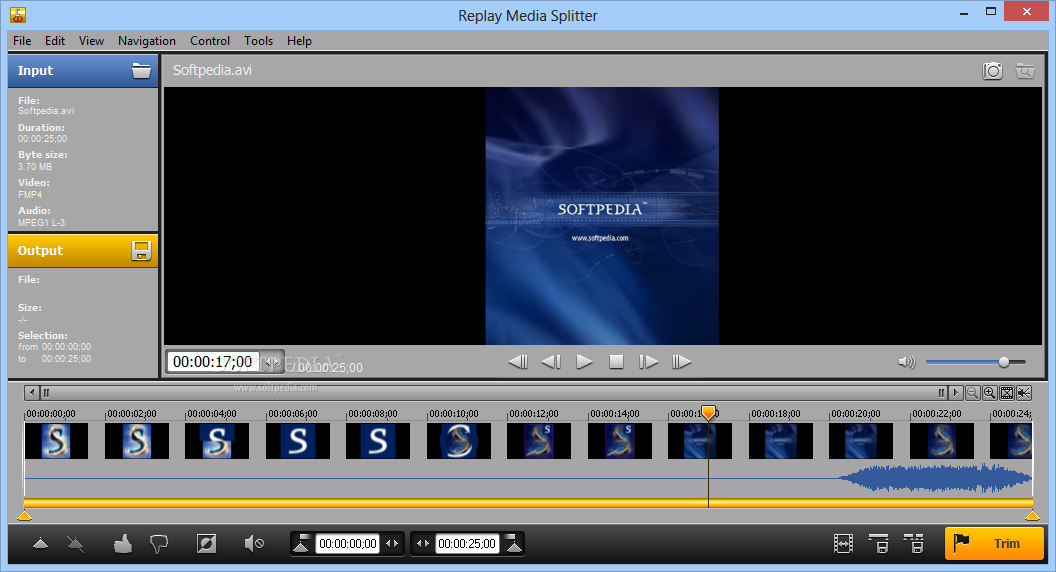Jump to previous marker button
This screenshot has width=1056, height=572.
(517, 362)
